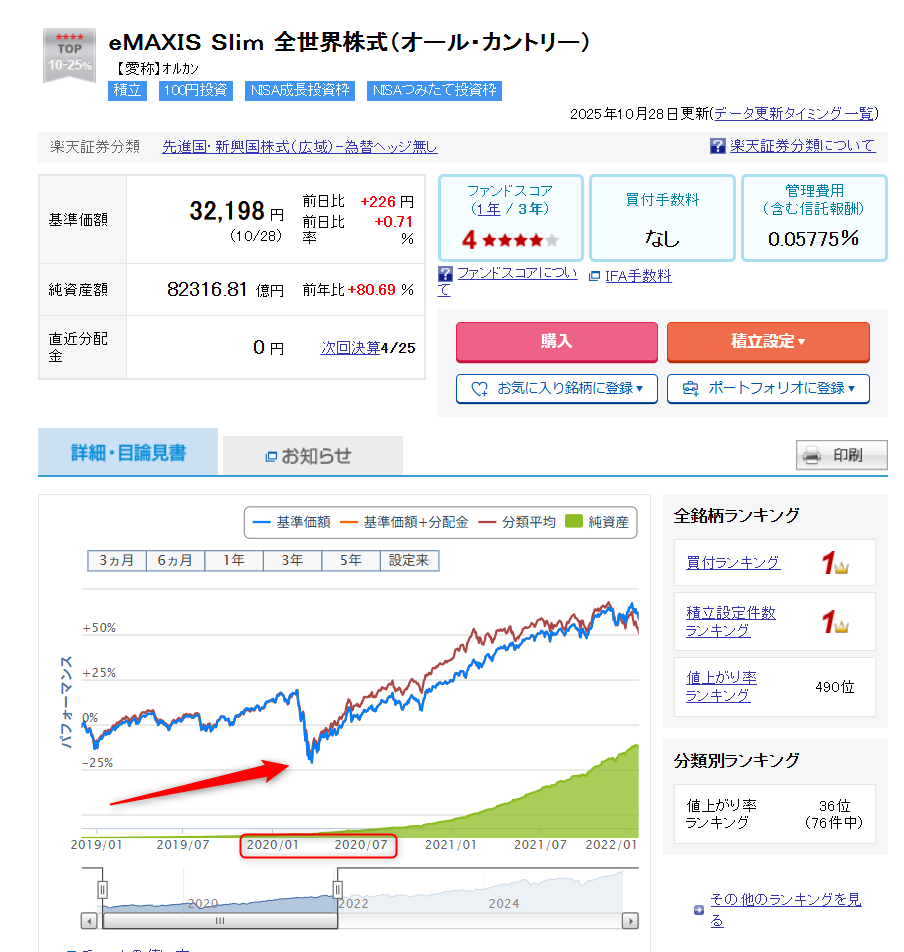Select the 詳細・目論見書 tab

(x=128, y=453)
